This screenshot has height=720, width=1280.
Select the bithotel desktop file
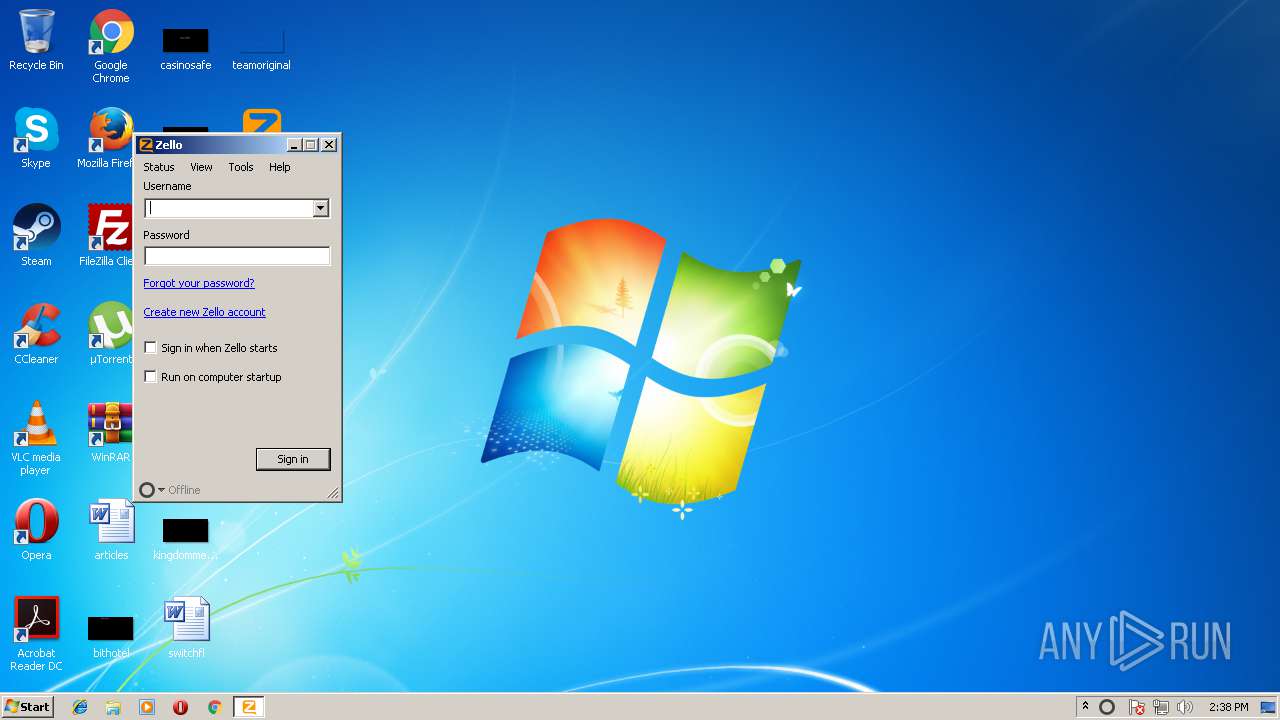click(x=111, y=636)
